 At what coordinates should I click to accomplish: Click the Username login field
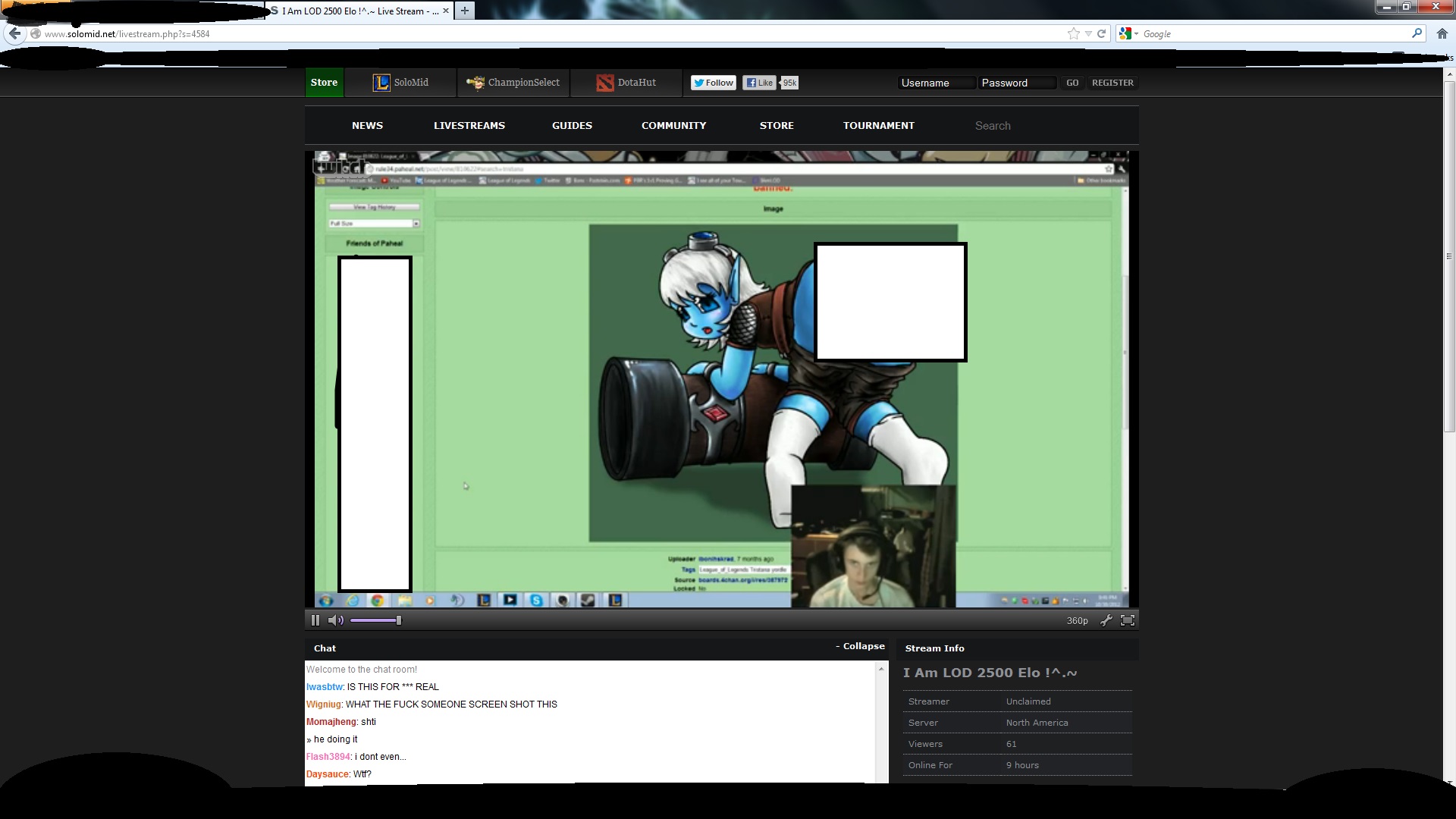click(x=936, y=83)
